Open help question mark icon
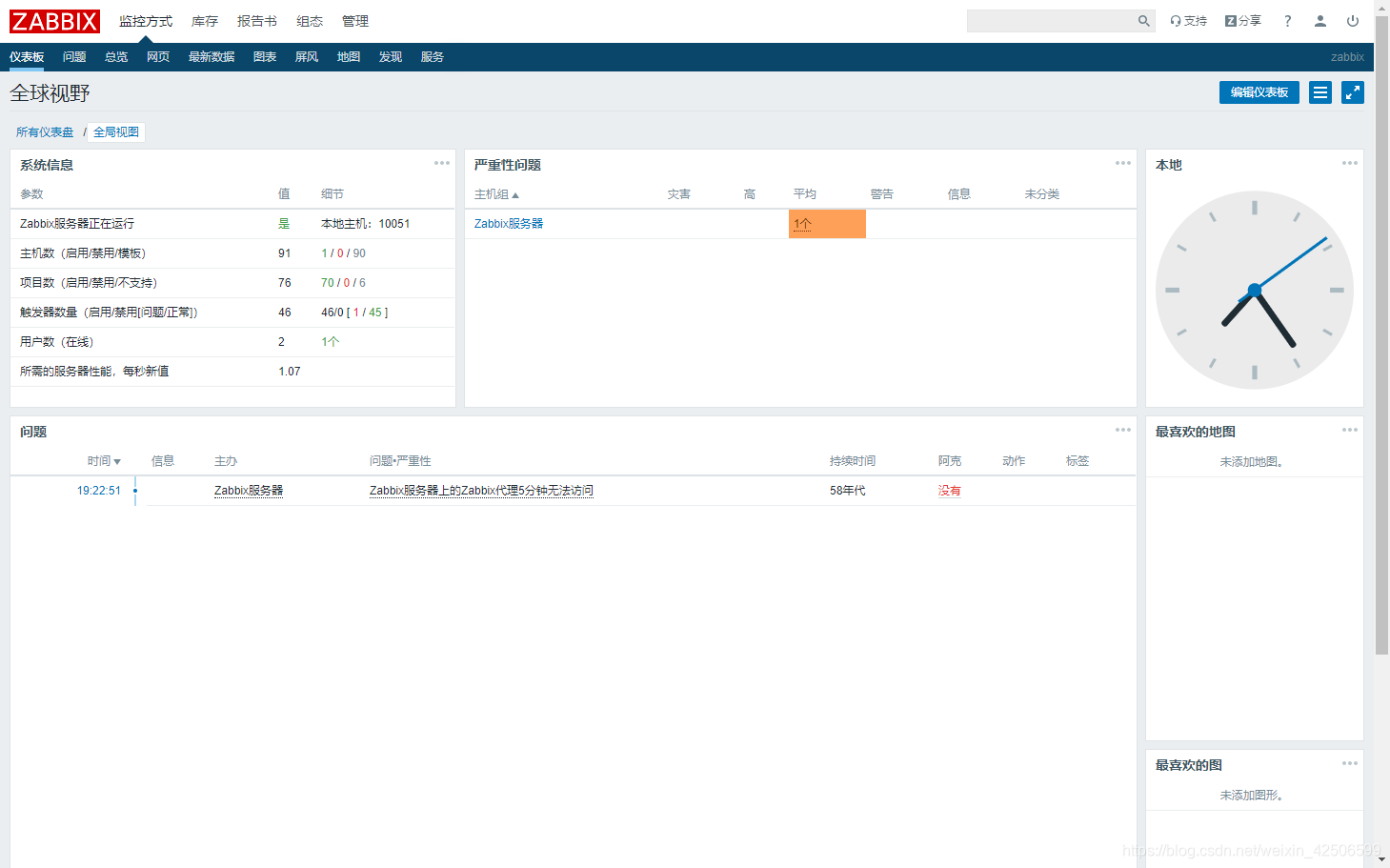The height and width of the screenshot is (868, 1390). (x=1287, y=21)
